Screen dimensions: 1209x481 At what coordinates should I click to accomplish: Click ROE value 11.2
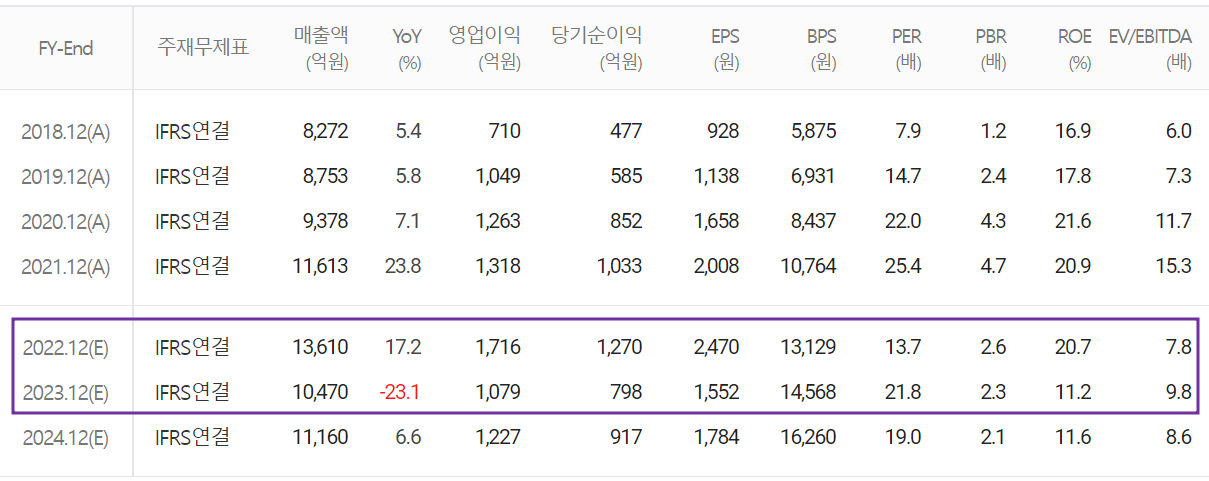click(x=1073, y=391)
